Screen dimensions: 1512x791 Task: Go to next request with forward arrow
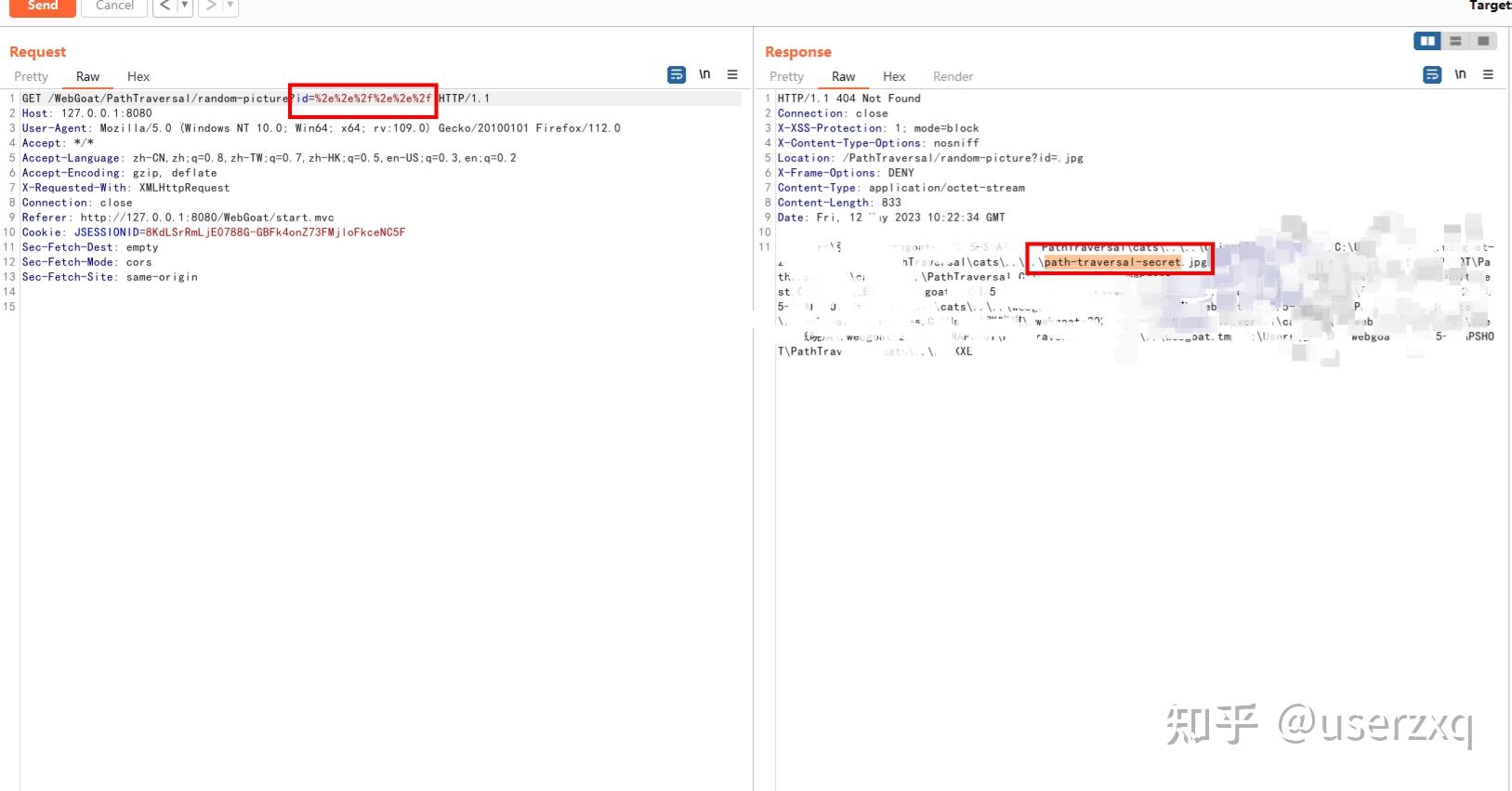211,7
